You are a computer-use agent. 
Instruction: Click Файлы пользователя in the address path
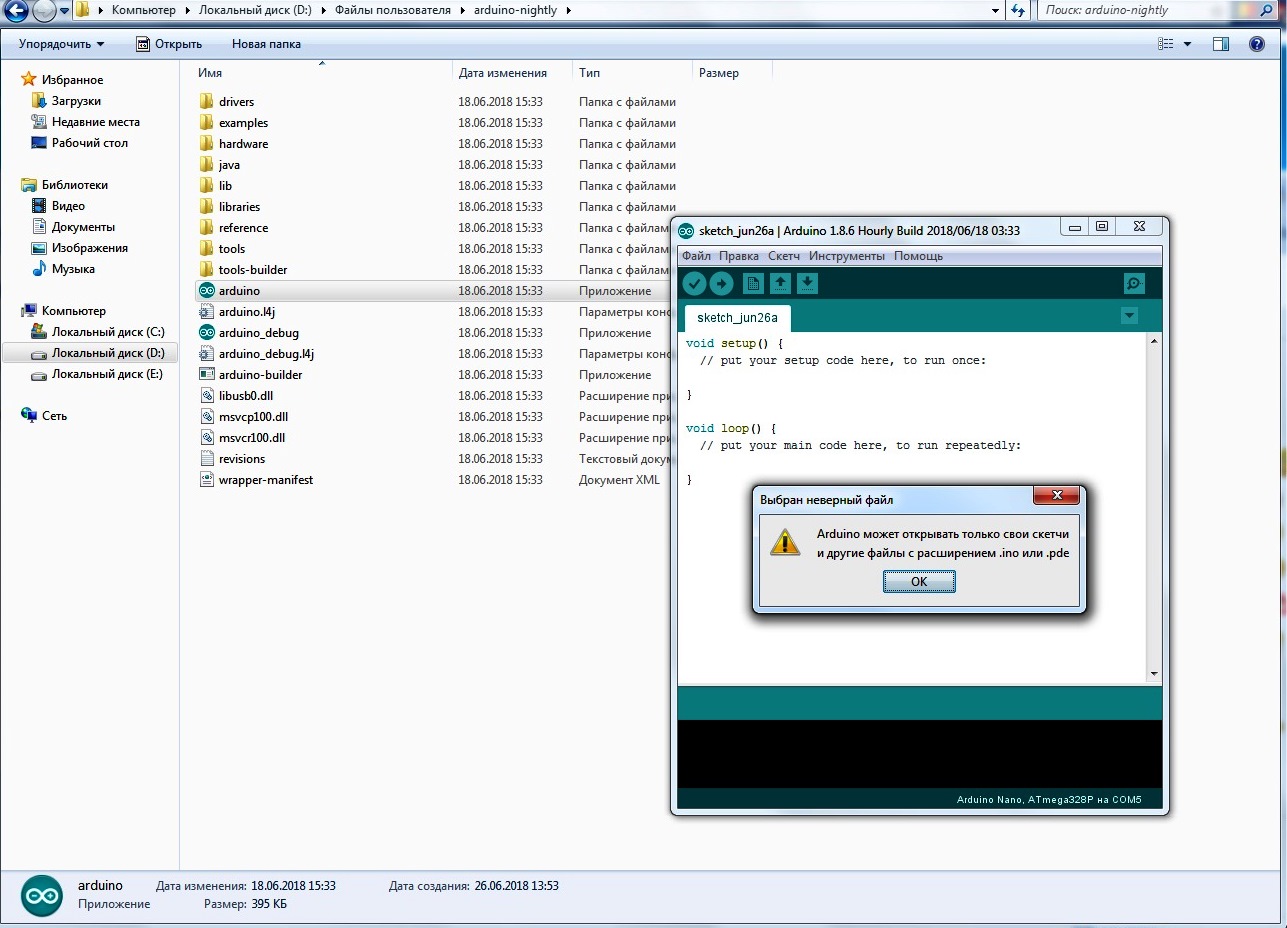click(x=393, y=10)
